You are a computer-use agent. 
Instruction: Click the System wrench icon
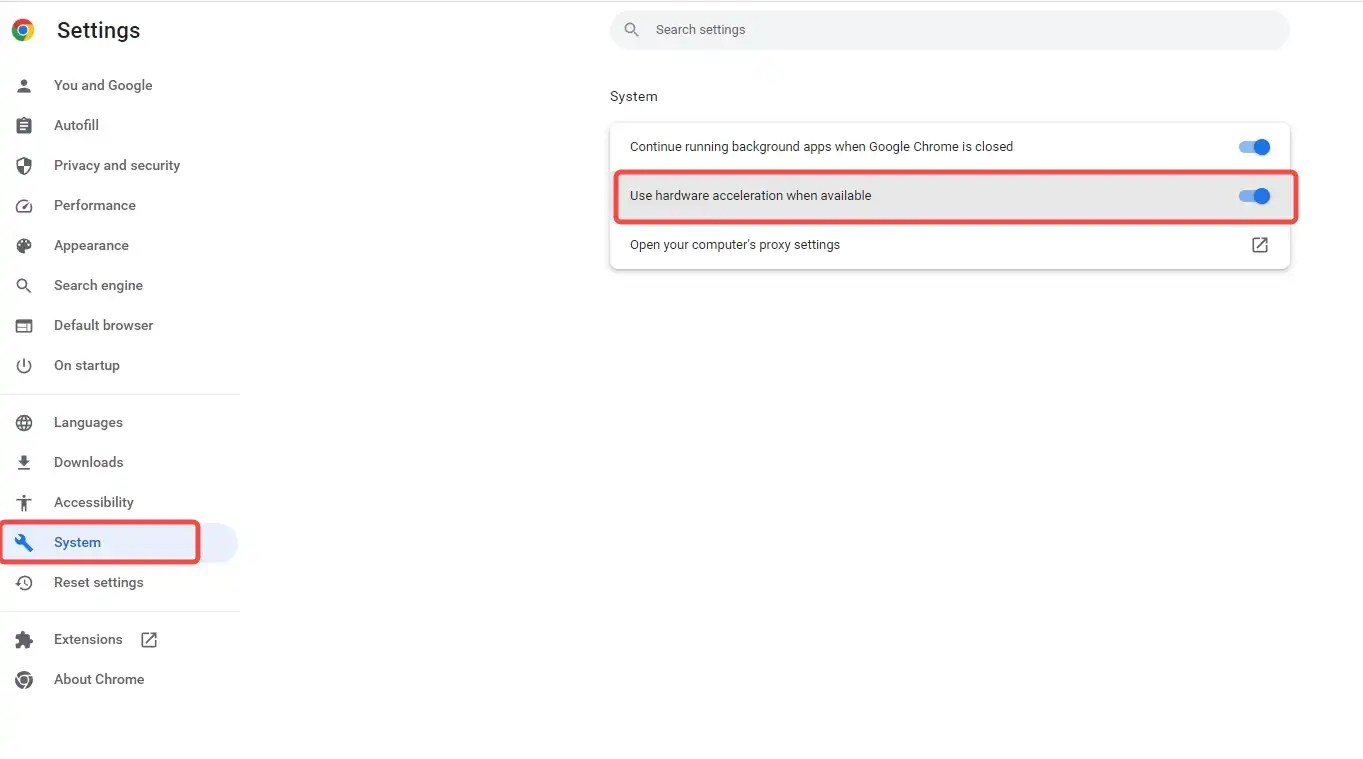point(23,542)
